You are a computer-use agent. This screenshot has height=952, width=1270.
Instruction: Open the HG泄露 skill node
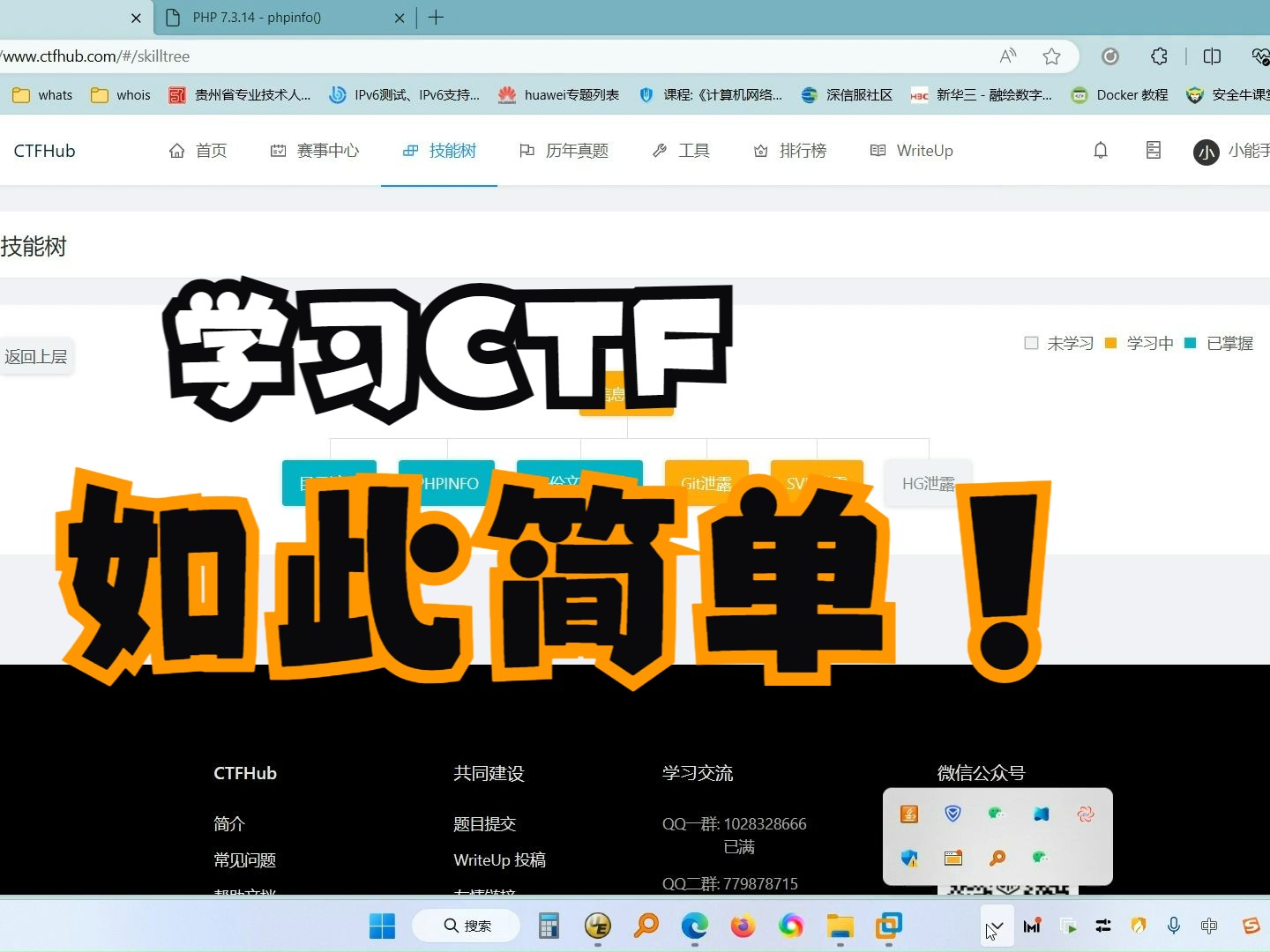pyautogui.click(x=928, y=483)
